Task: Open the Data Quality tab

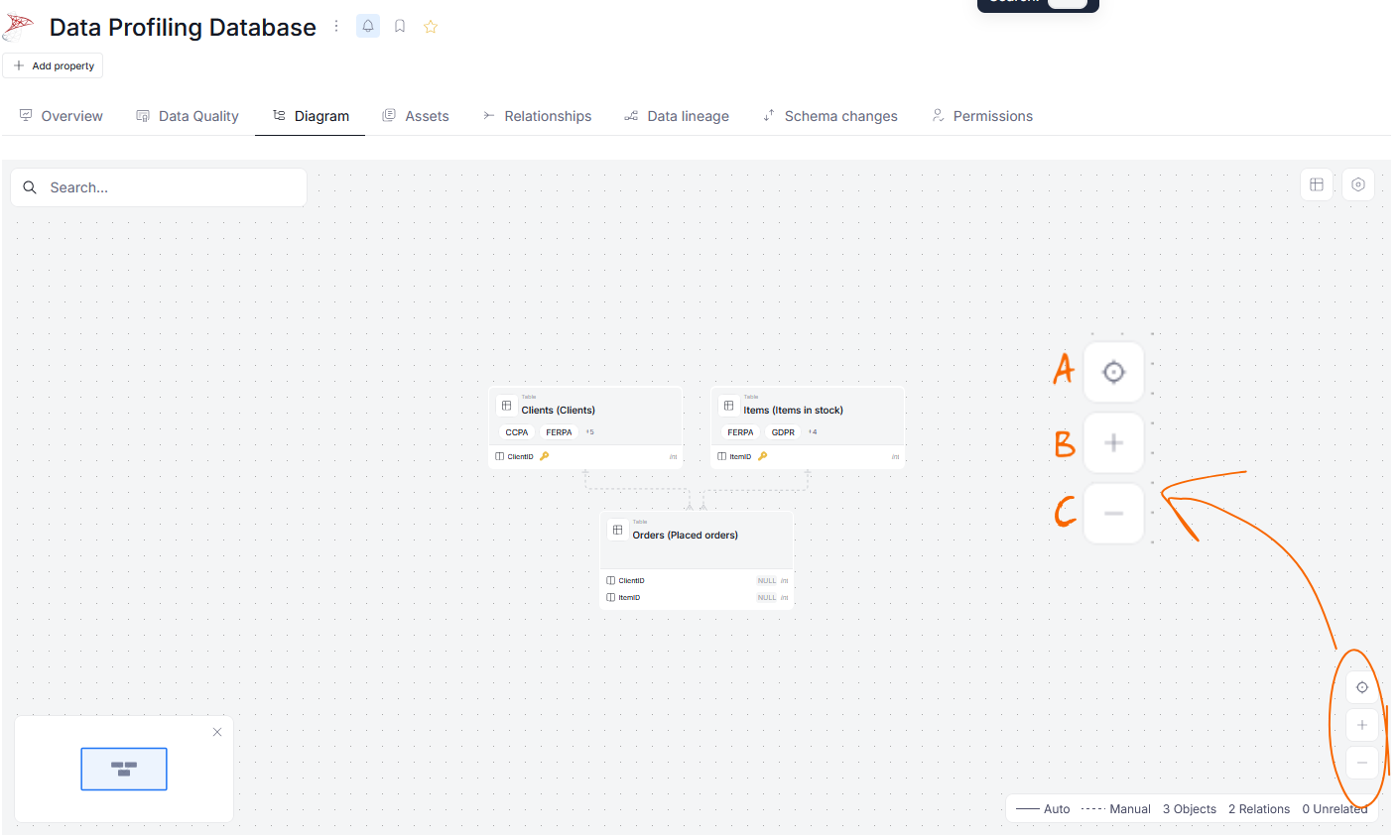Action: coord(188,116)
